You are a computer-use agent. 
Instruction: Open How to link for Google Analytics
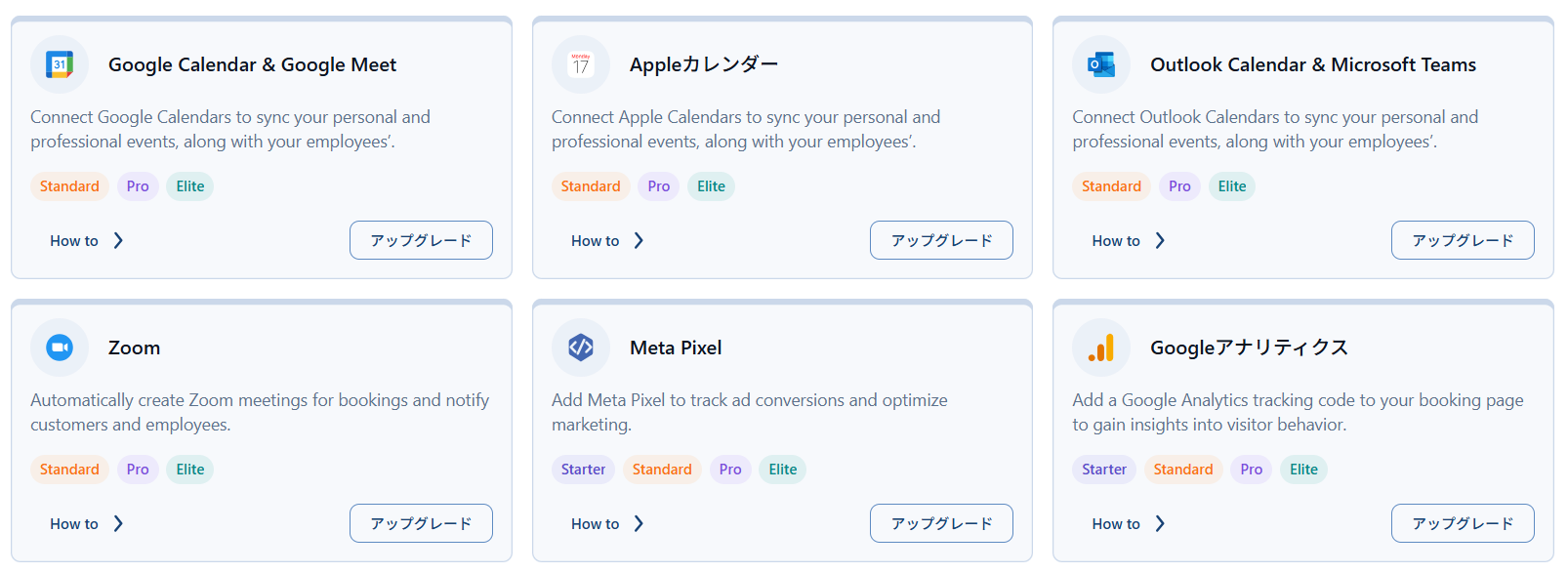[1116, 523]
